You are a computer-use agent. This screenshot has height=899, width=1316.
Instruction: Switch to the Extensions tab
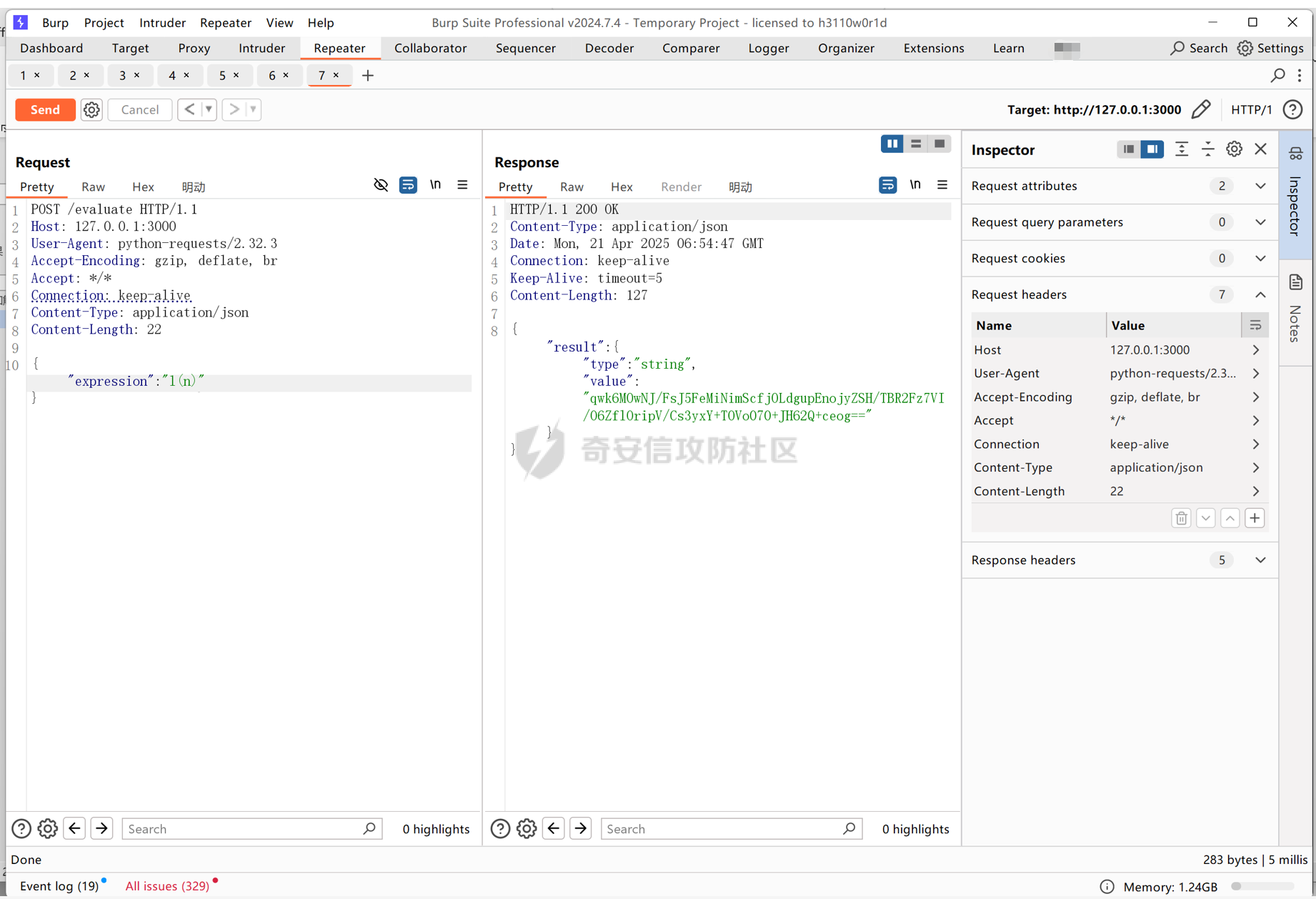pyautogui.click(x=933, y=48)
